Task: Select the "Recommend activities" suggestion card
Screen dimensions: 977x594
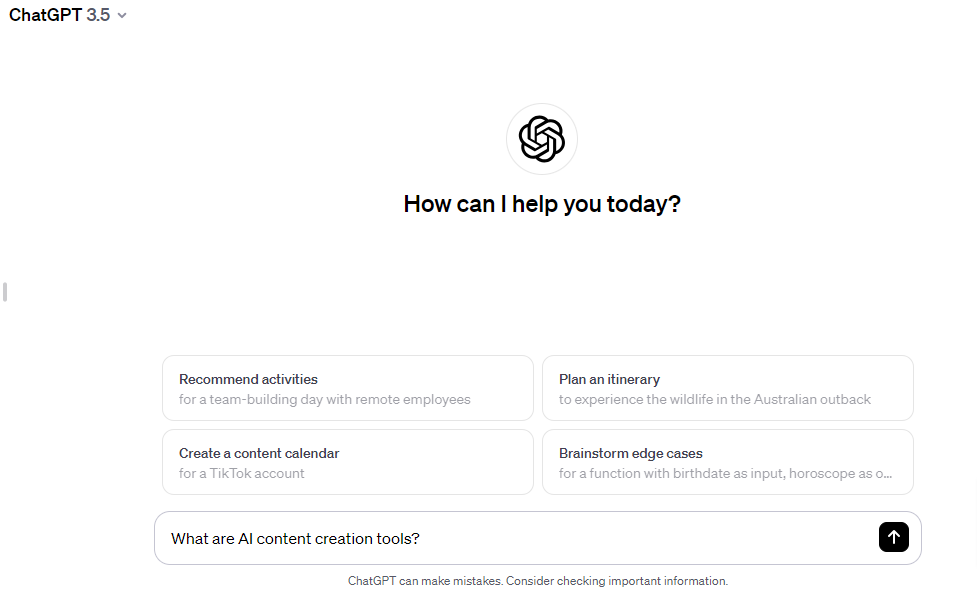Action: coord(347,388)
